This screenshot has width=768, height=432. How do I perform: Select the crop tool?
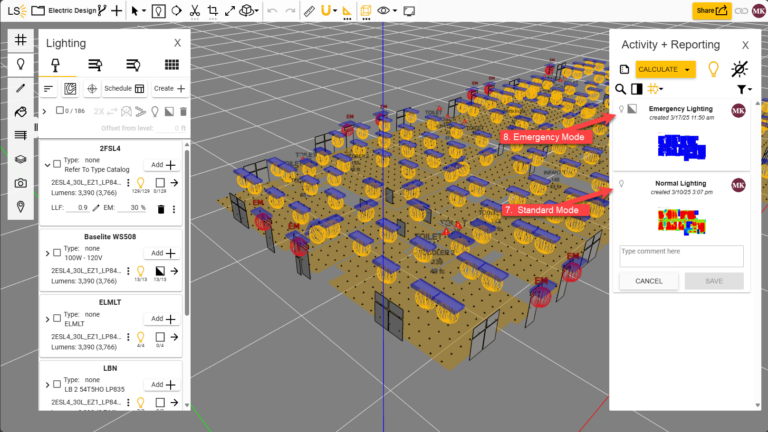pos(213,10)
